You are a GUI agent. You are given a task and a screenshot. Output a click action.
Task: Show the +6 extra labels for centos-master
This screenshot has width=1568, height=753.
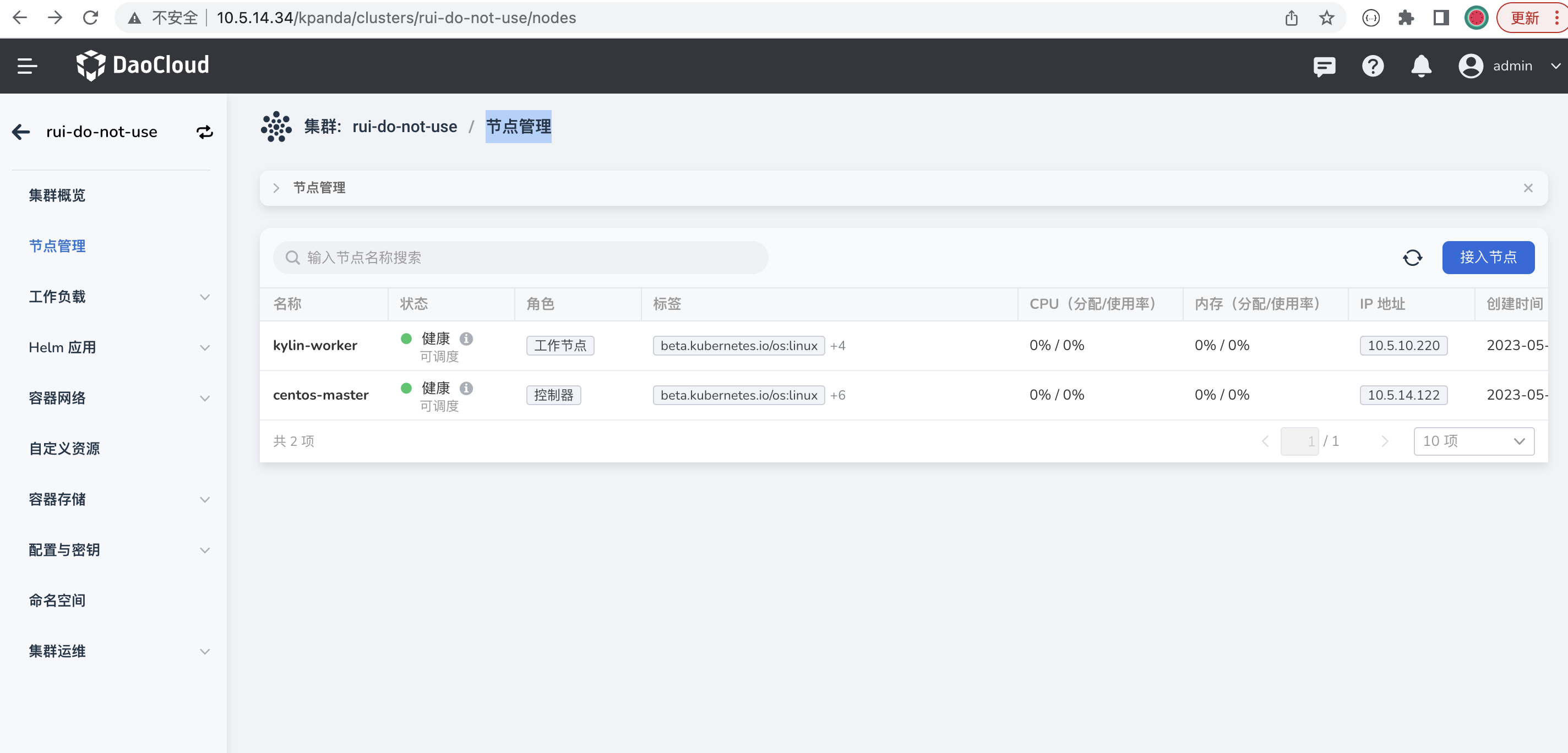point(837,395)
